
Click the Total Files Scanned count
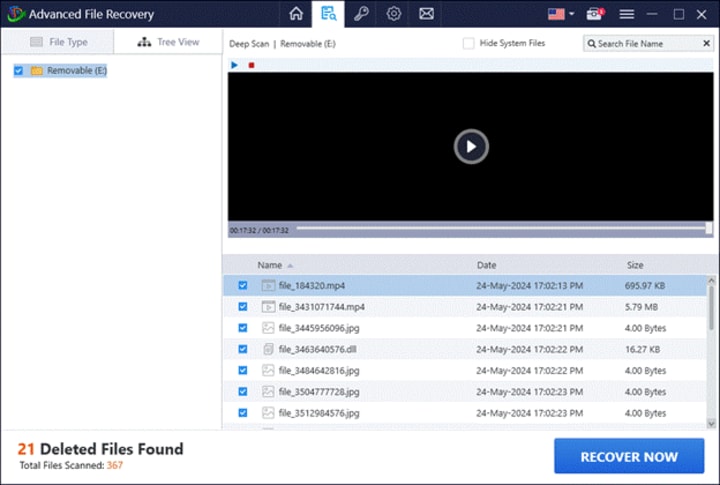pyautogui.click(x=115, y=465)
